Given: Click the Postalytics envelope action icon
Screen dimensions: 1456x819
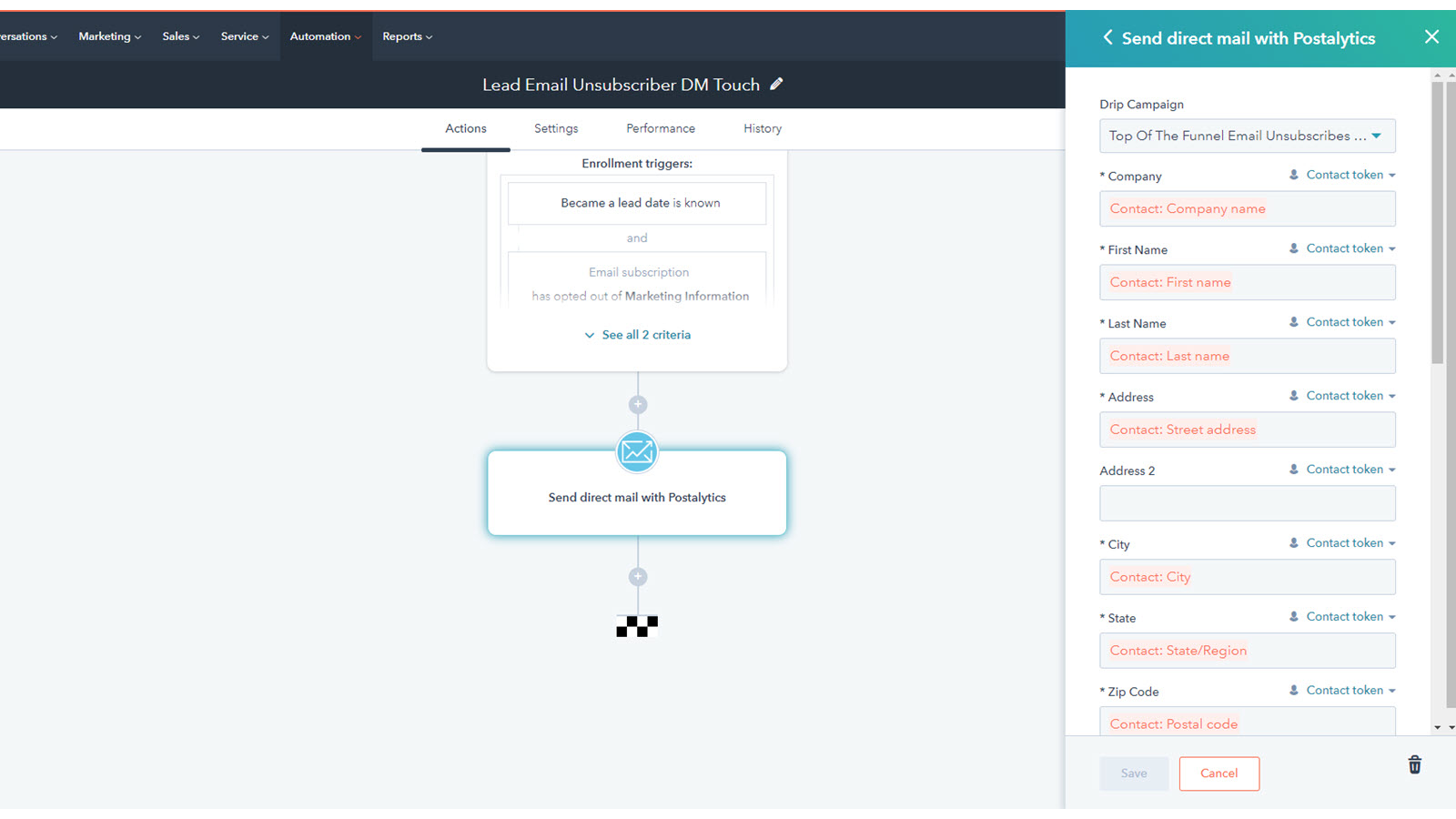Looking at the screenshot, I should point(637,451).
